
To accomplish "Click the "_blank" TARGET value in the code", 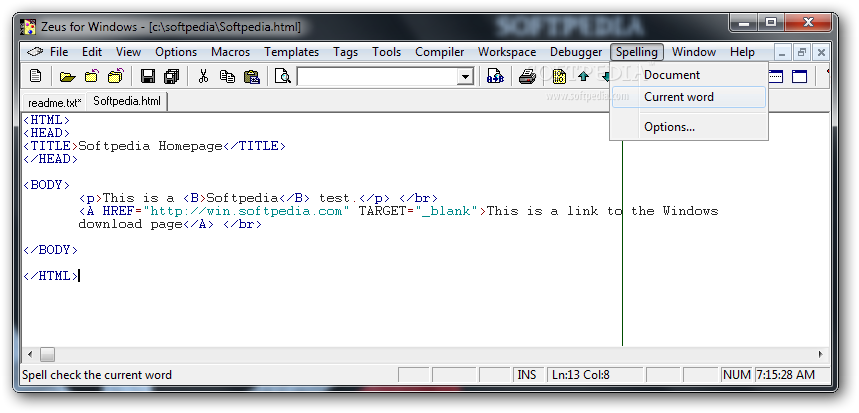I will (446, 211).
